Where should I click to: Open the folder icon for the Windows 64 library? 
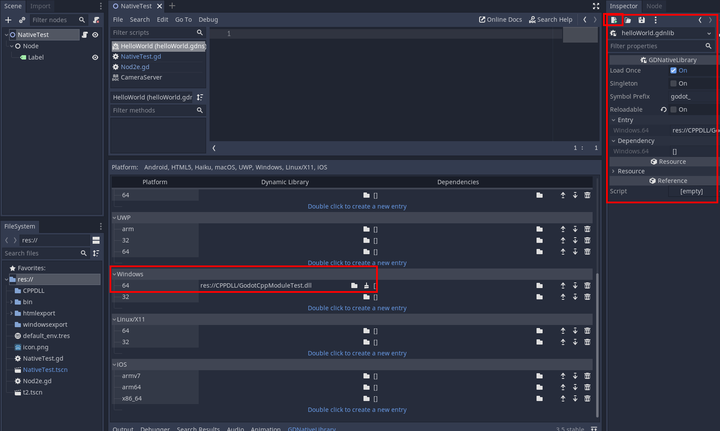[x=354, y=285]
